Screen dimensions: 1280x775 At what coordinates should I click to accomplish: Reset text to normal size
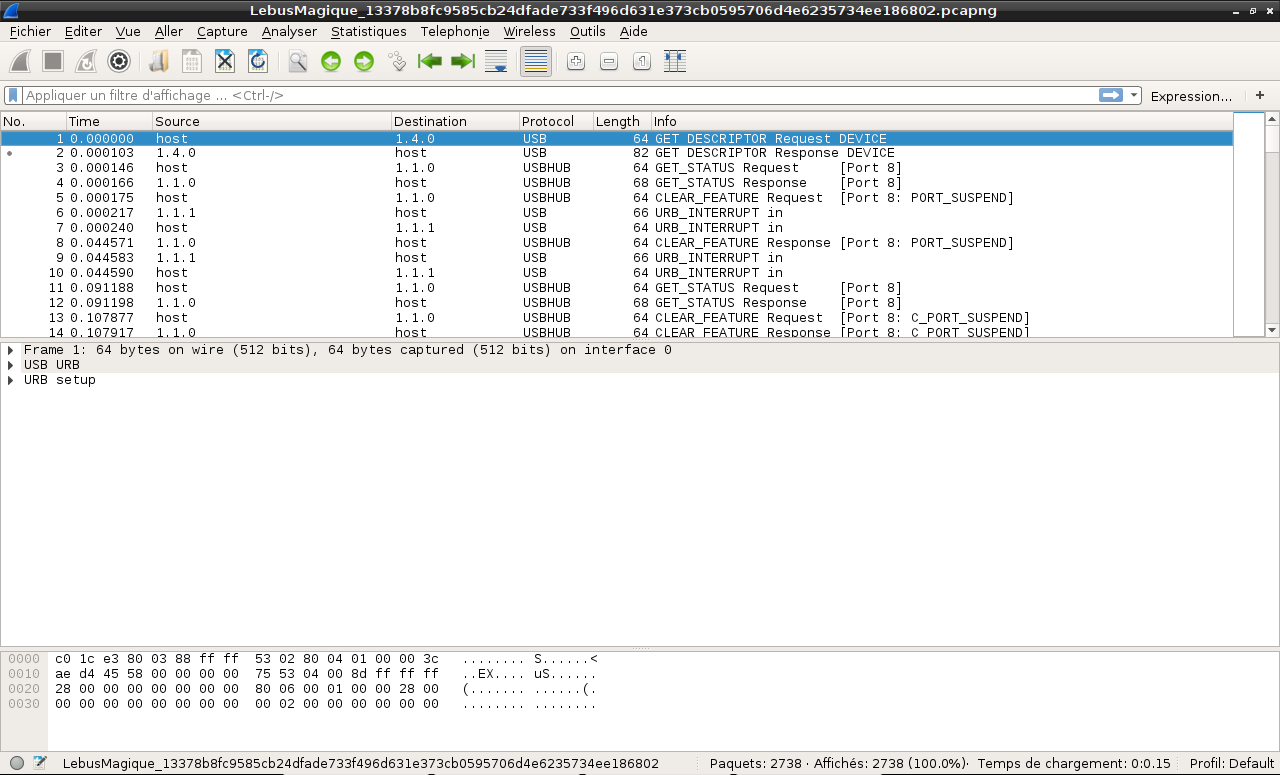pos(642,62)
